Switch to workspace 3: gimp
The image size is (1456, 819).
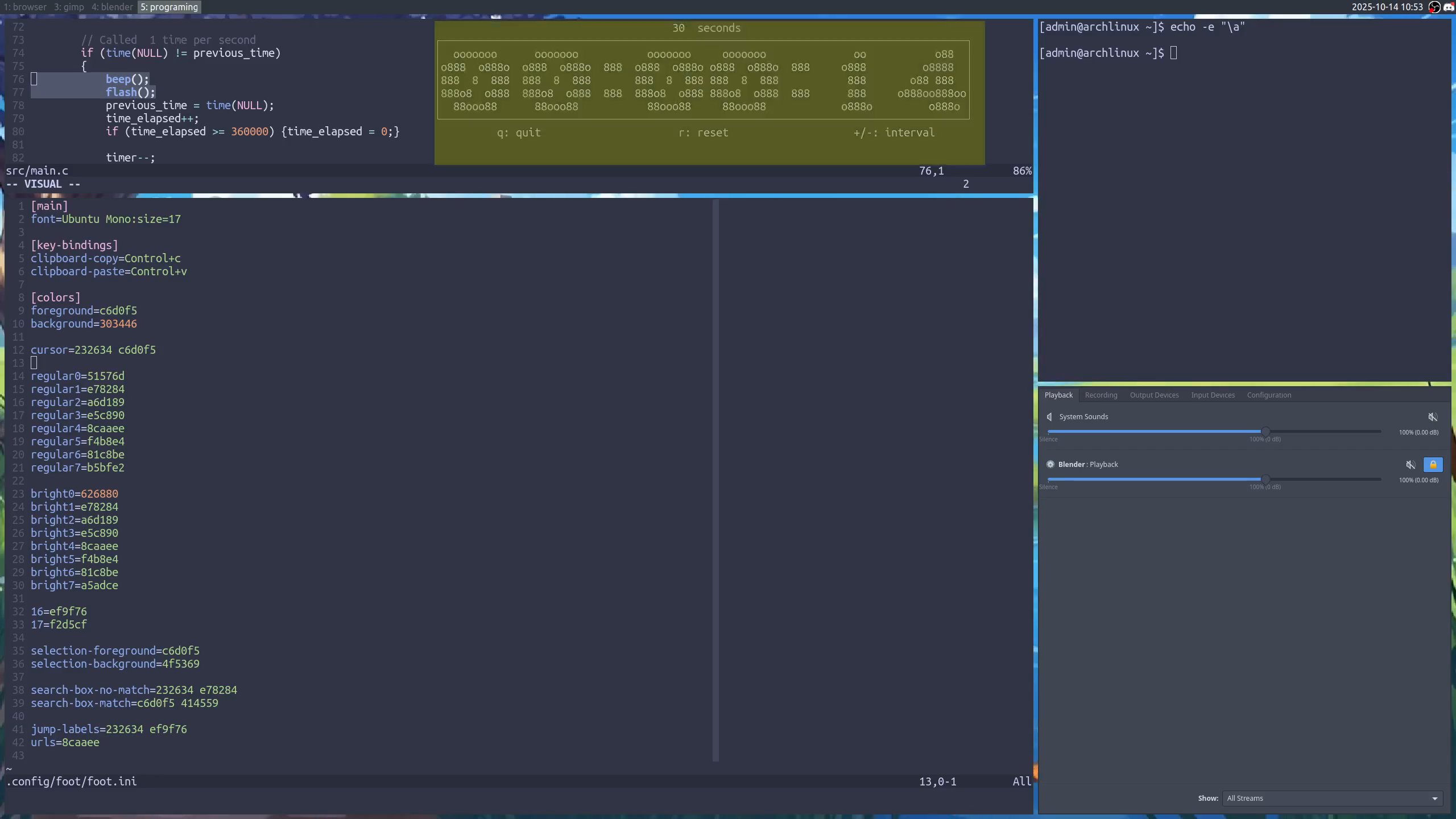(x=69, y=7)
